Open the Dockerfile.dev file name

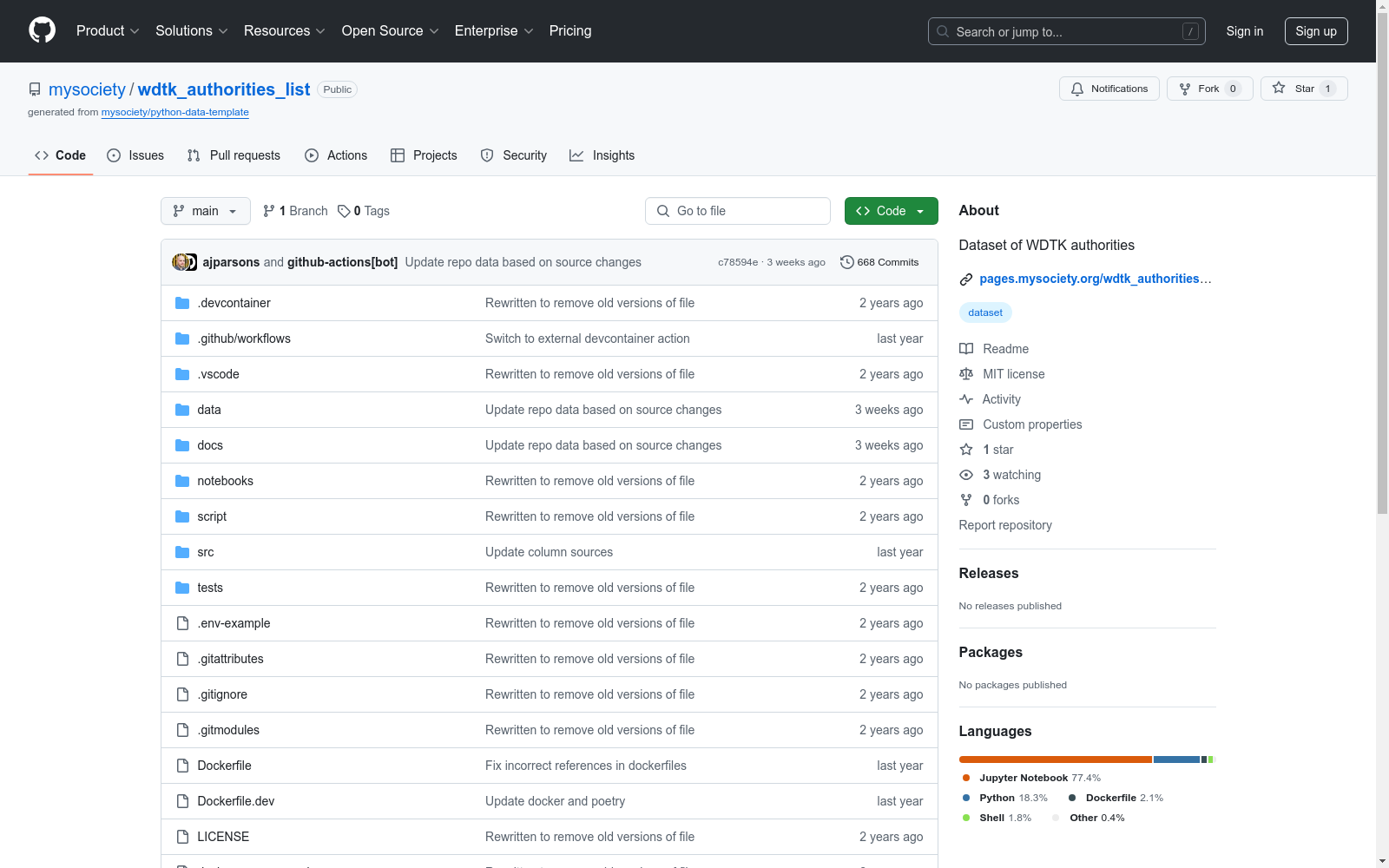(236, 801)
